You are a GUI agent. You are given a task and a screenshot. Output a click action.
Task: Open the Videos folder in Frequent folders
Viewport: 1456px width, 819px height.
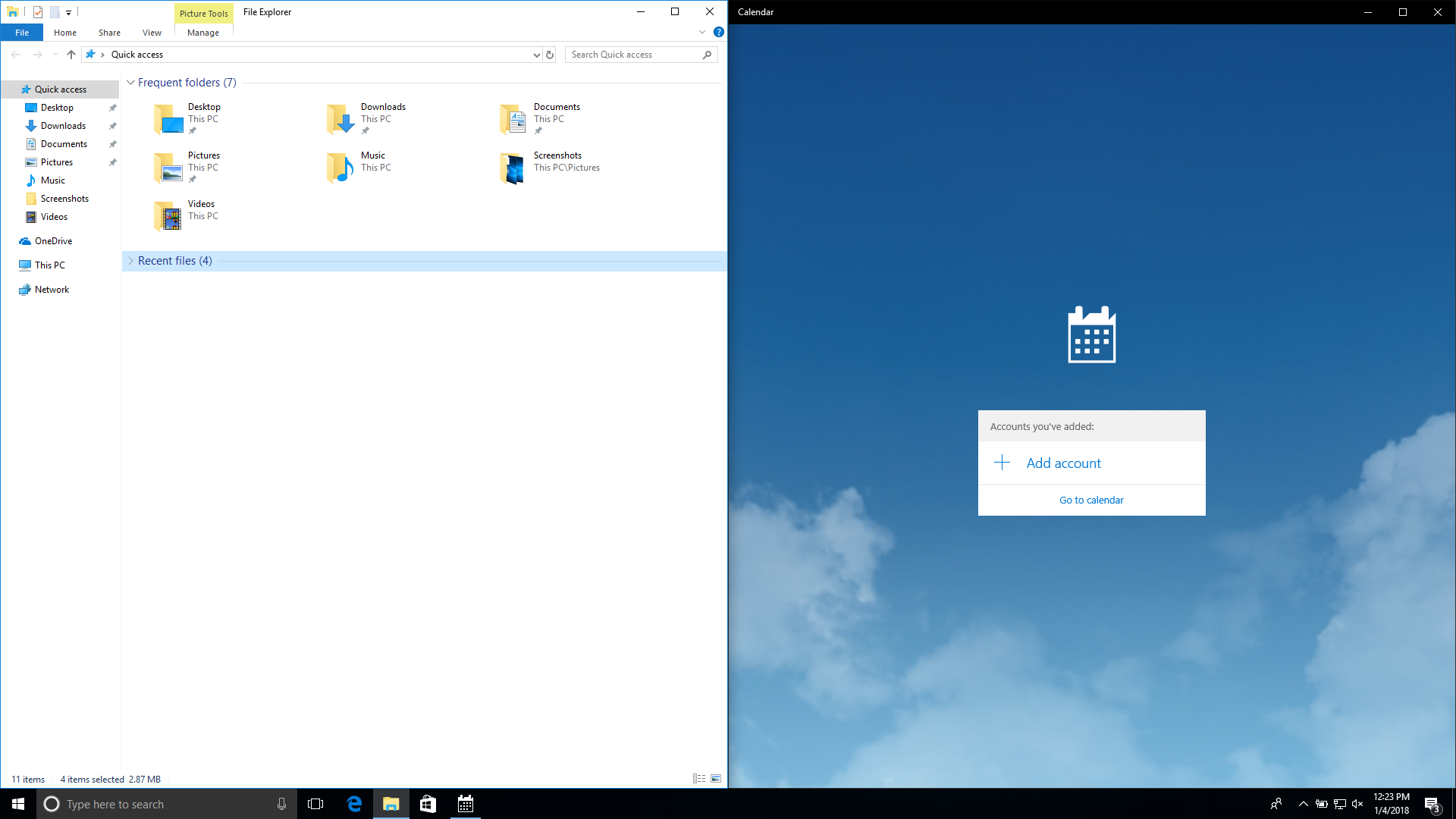point(168,215)
